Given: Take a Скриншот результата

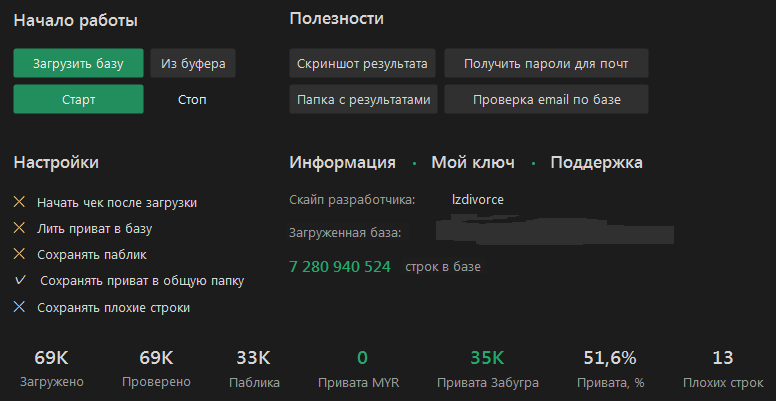Looking at the screenshot, I should click(362, 63).
